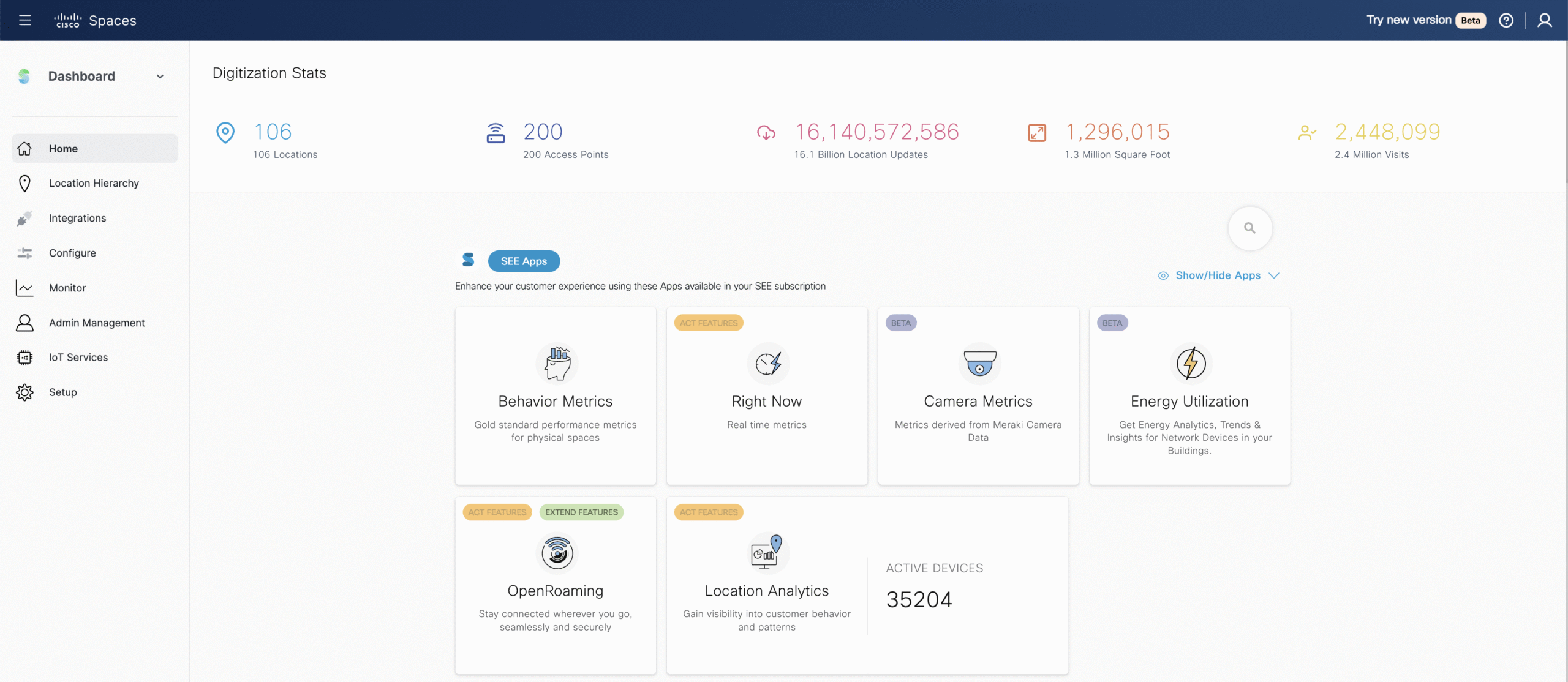Click the Visits person-check icon
This screenshot has width=1568, height=682.
1307,132
